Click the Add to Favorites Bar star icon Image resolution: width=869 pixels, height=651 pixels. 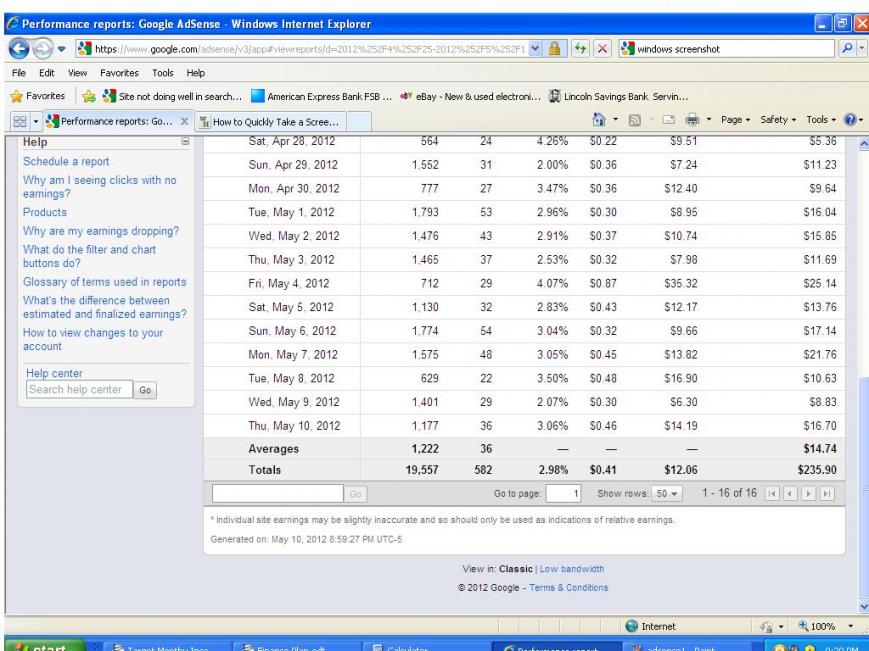click(x=89, y=96)
